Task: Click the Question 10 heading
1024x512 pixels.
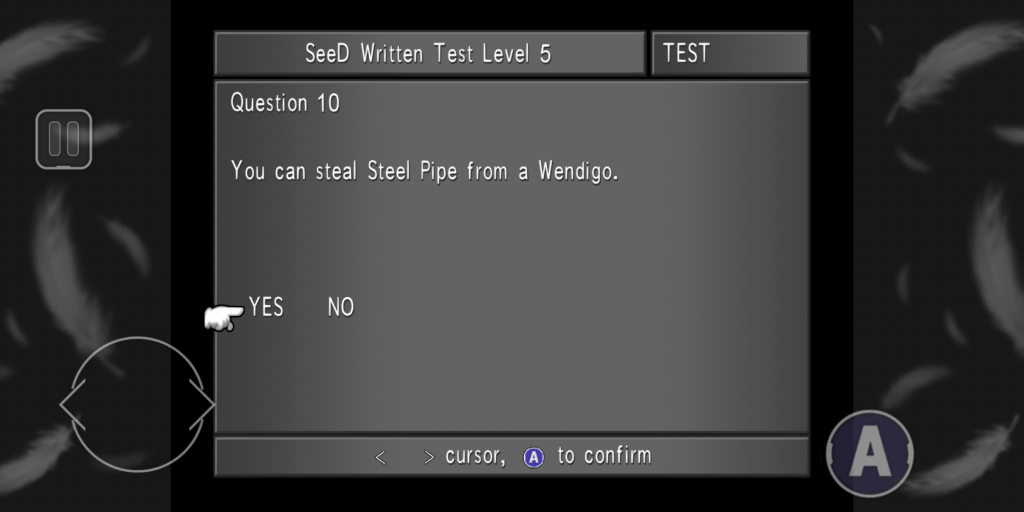Action: tap(285, 103)
